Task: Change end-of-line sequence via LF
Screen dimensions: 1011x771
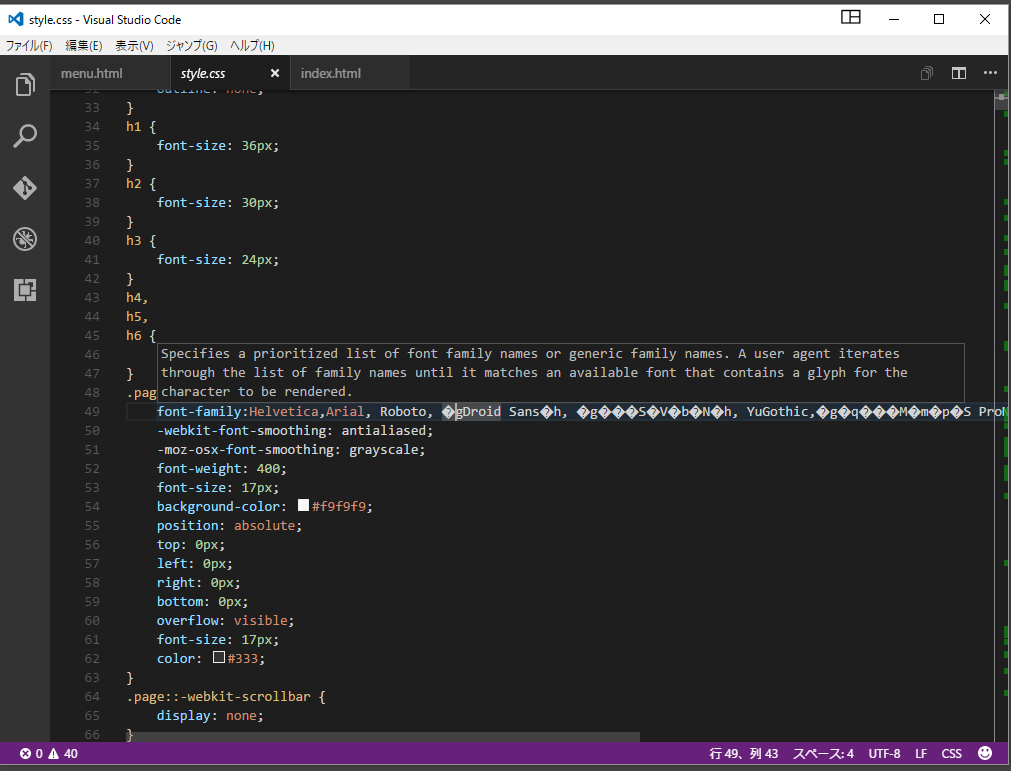Action: (x=921, y=754)
